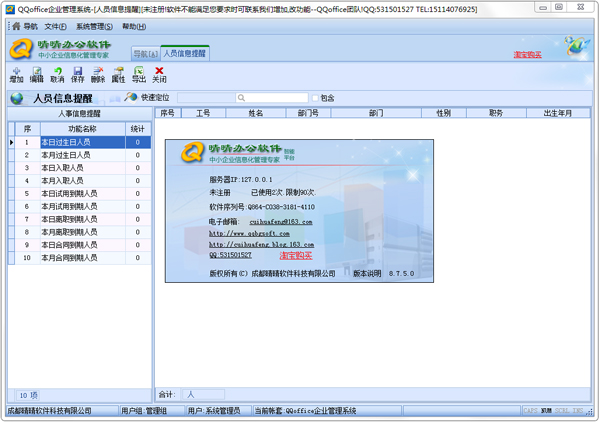Click the 导出 (Export) Excel icon
The image size is (600, 422).
click(139, 75)
